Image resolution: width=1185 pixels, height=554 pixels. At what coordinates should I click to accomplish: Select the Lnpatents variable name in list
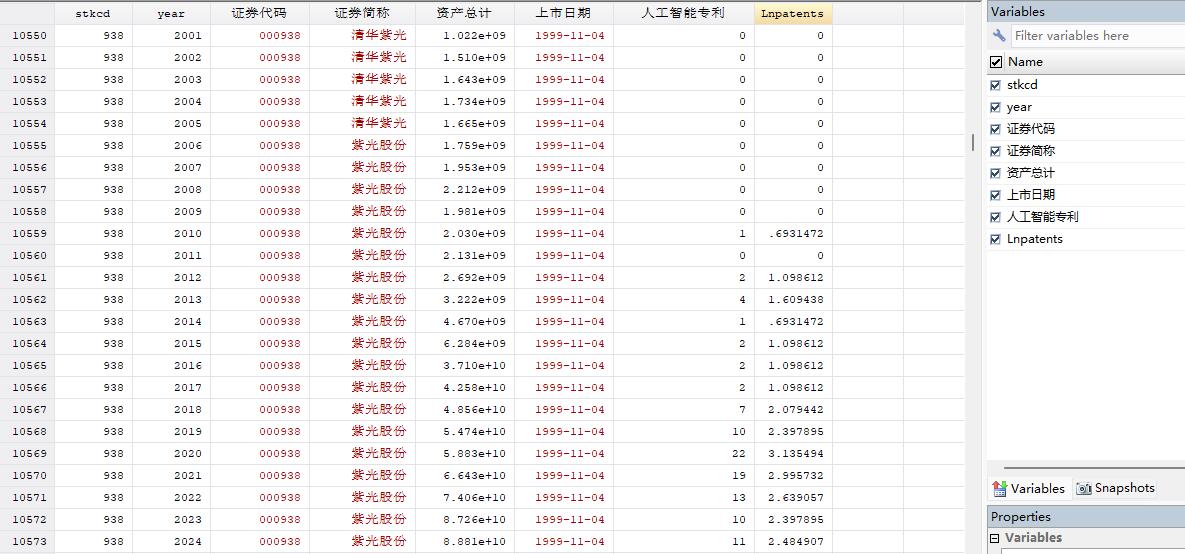click(x=1035, y=239)
